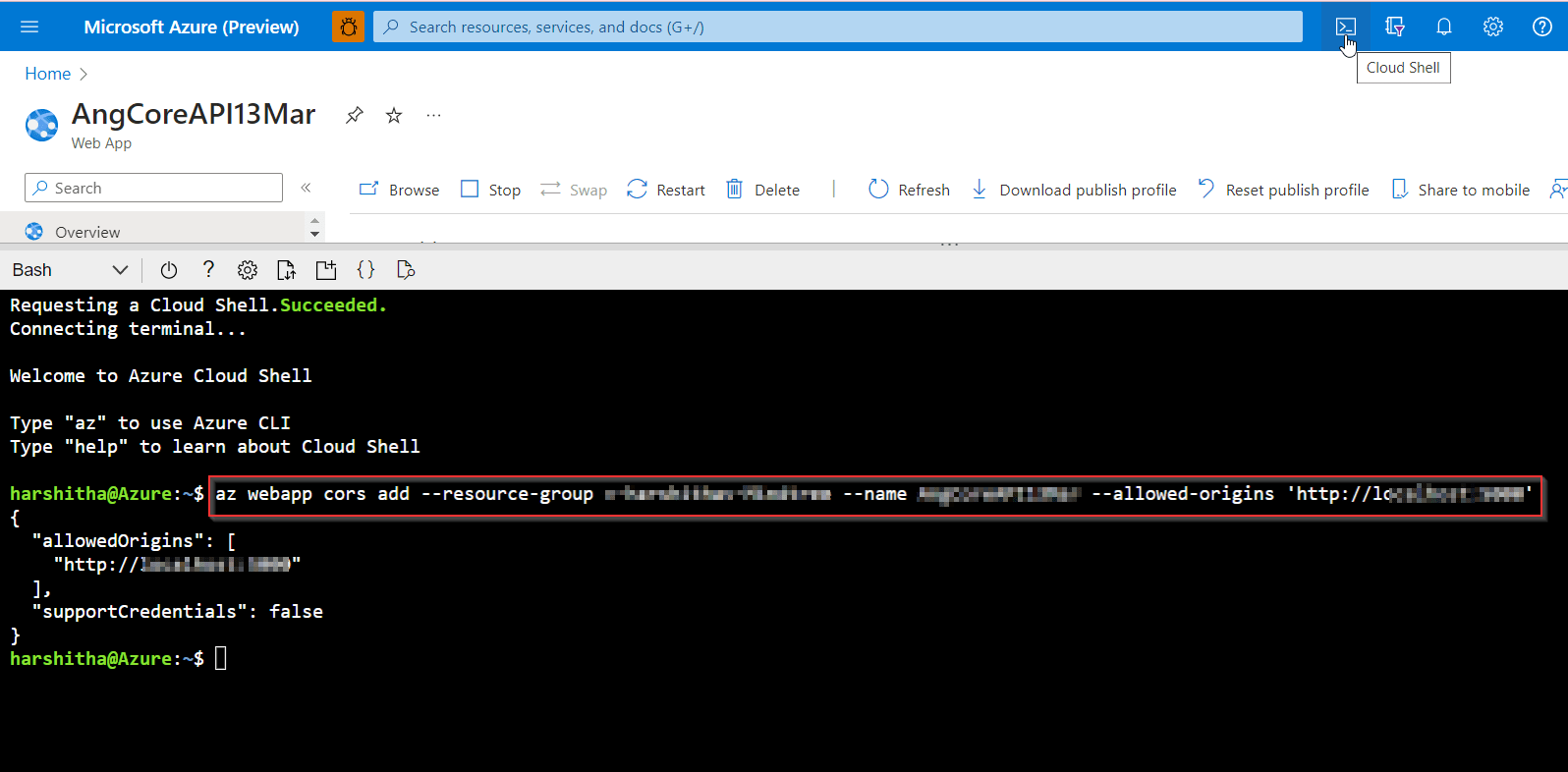Delete the web app
This screenshot has height=772, width=1568.
tap(762, 190)
